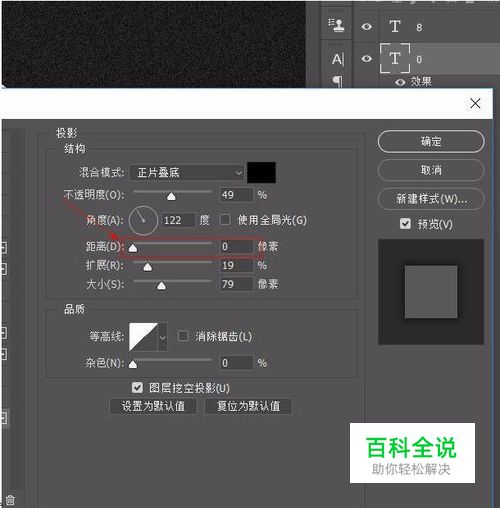Click the size value field showing 79
This screenshot has height=508, width=500.
[x=236, y=284]
